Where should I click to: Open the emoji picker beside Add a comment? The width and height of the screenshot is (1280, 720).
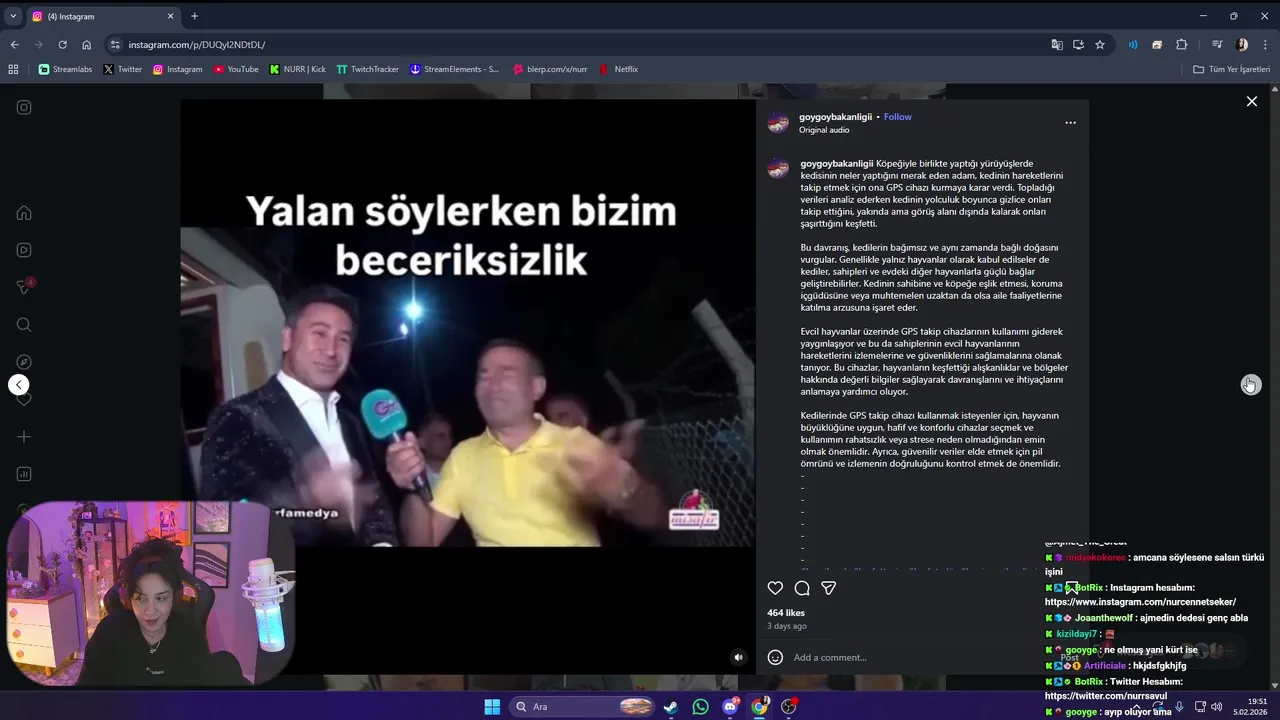point(775,657)
